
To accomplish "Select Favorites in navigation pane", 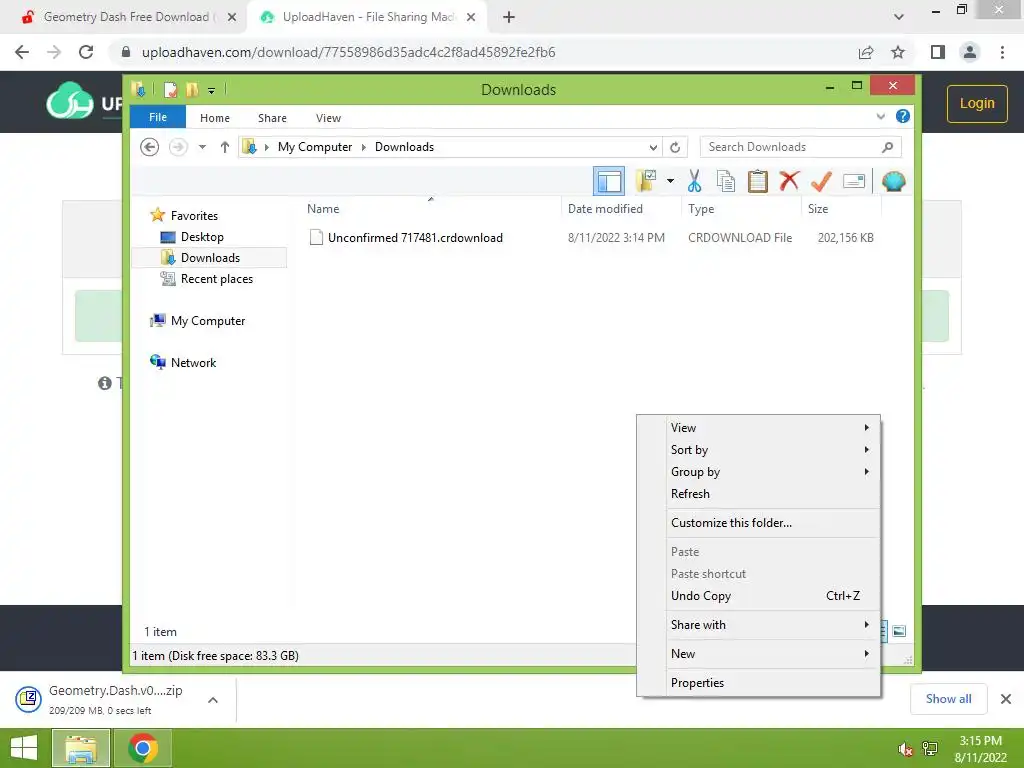I will (x=194, y=216).
